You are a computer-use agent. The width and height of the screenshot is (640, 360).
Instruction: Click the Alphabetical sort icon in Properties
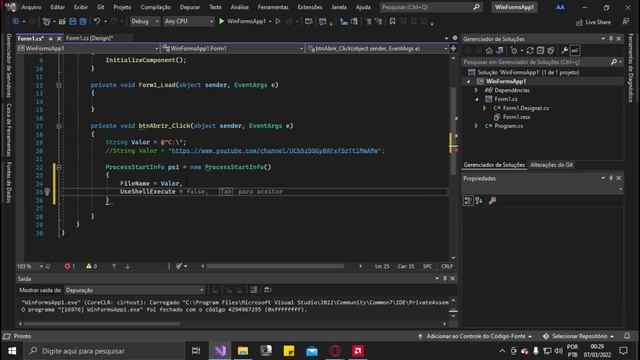pyautogui.click(x=479, y=200)
